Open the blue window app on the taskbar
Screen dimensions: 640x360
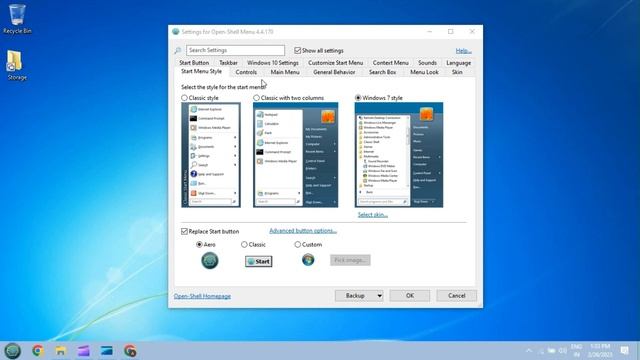click(107, 351)
